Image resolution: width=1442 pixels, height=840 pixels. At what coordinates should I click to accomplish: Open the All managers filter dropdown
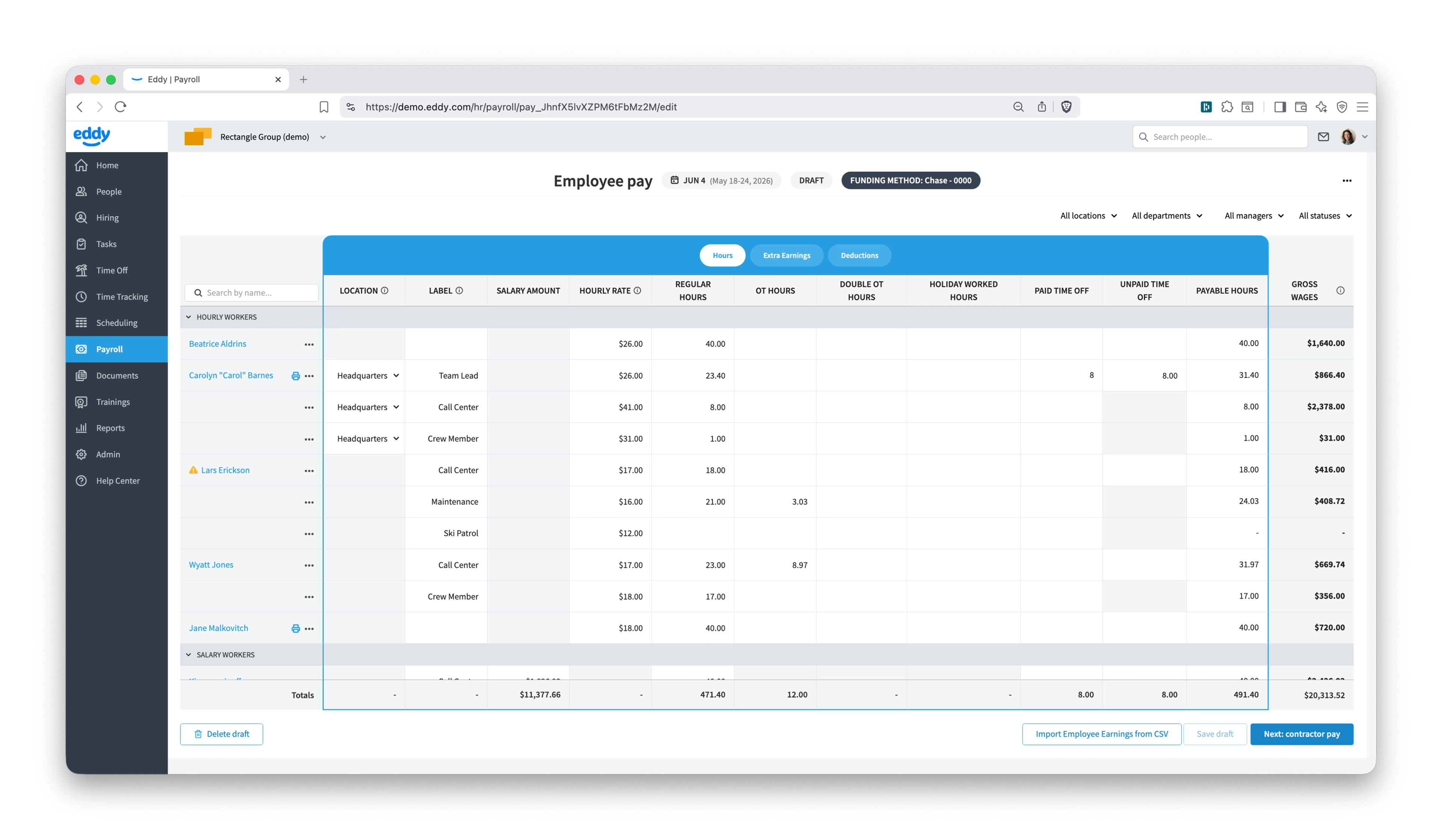click(x=1254, y=216)
